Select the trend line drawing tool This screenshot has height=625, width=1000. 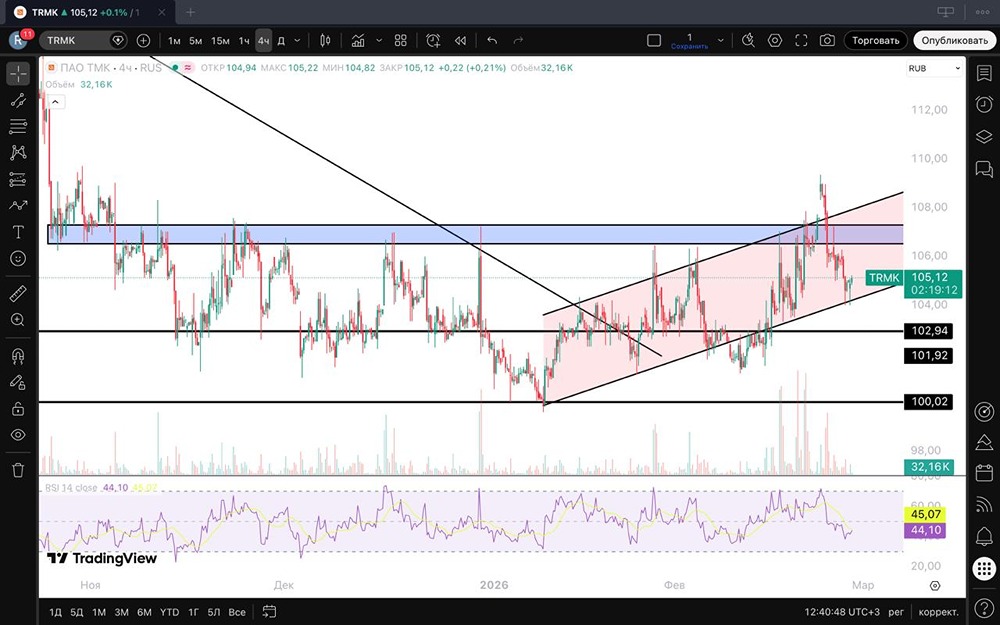(x=18, y=100)
